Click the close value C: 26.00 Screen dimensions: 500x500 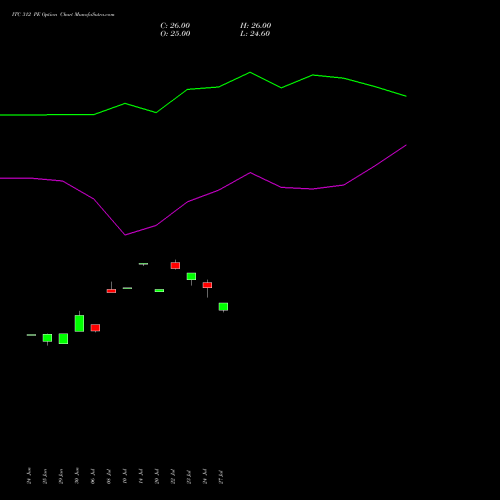[x=175, y=25]
